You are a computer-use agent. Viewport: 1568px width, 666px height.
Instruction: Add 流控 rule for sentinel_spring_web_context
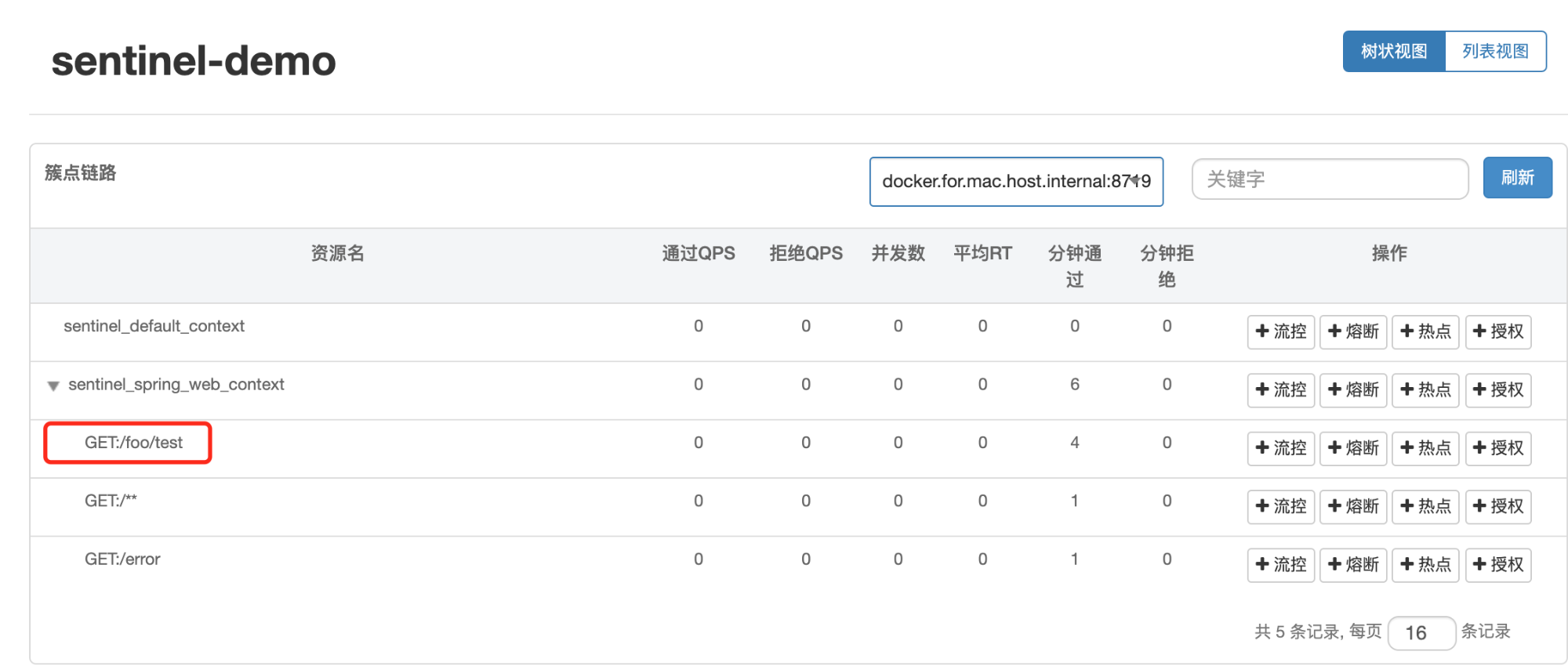pyautogui.click(x=1281, y=389)
